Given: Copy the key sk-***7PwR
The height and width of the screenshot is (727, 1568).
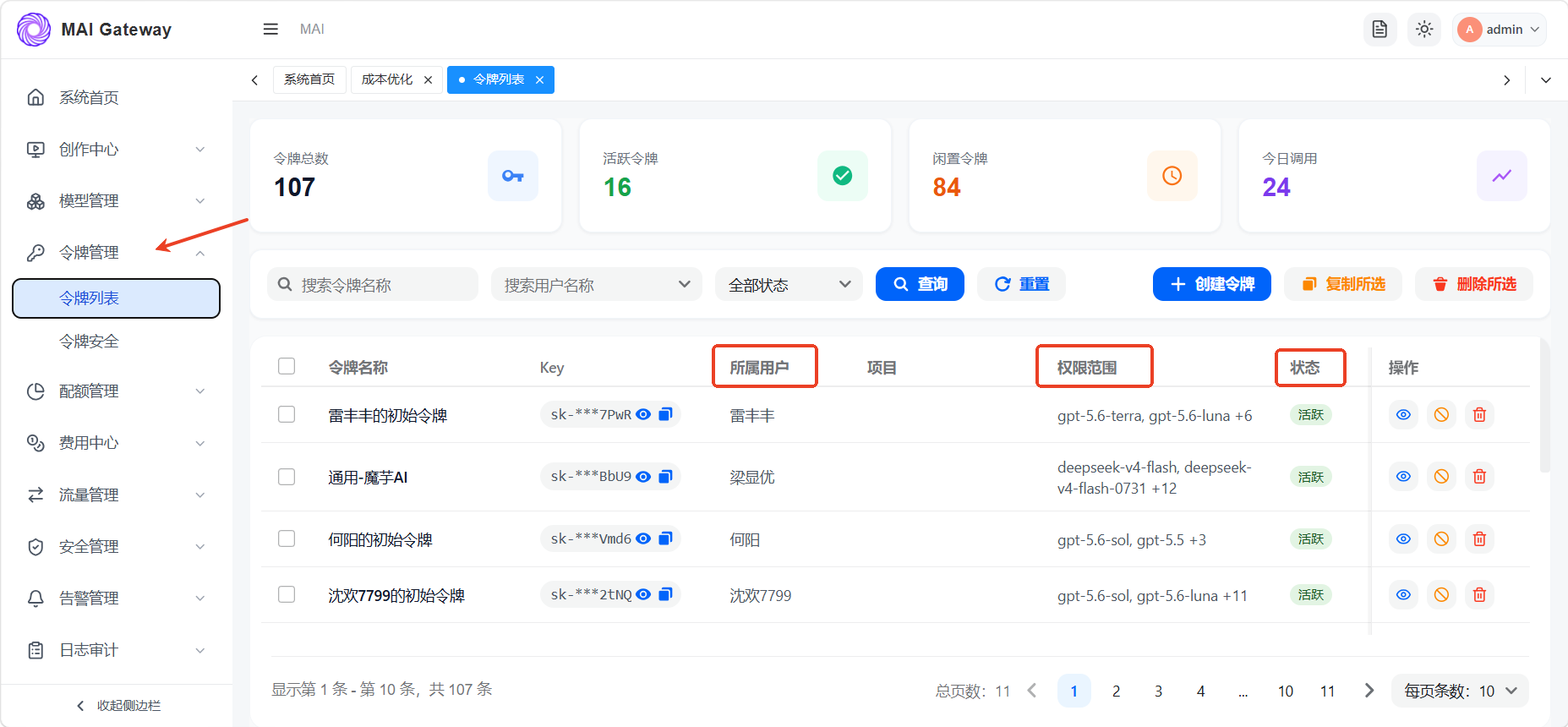Looking at the screenshot, I should 666,414.
